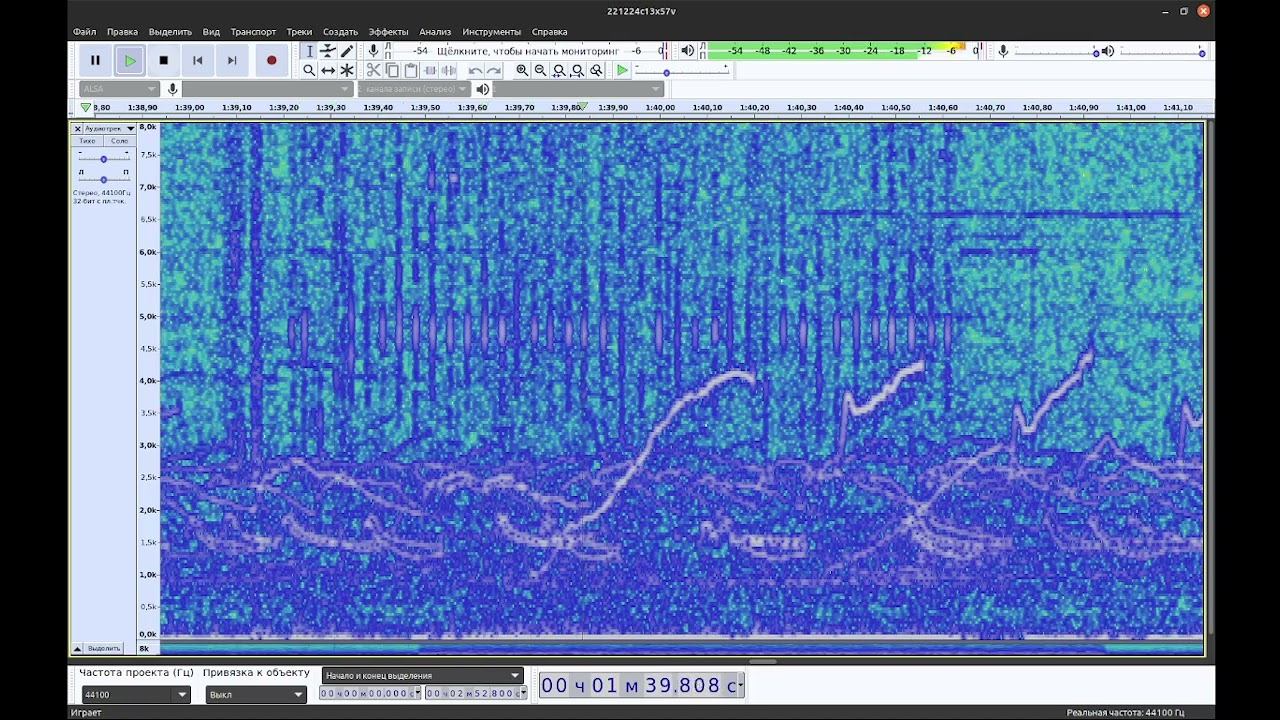Screen dimensions: 1280x720
Task: Open the Аудио трек dropdown menu
Action: [x=110, y=128]
